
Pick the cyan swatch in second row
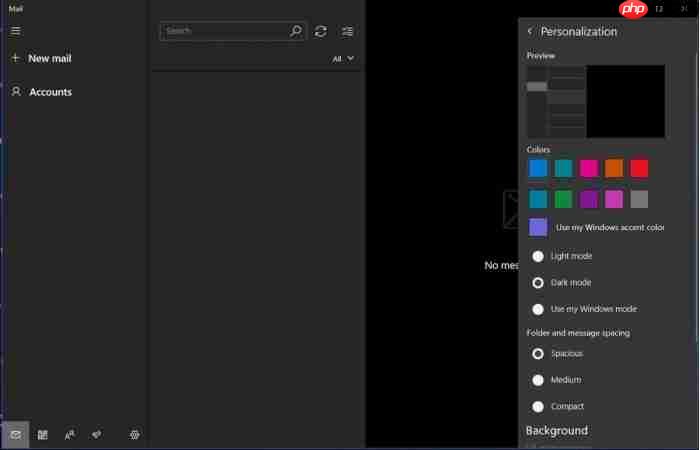coord(538,199)
